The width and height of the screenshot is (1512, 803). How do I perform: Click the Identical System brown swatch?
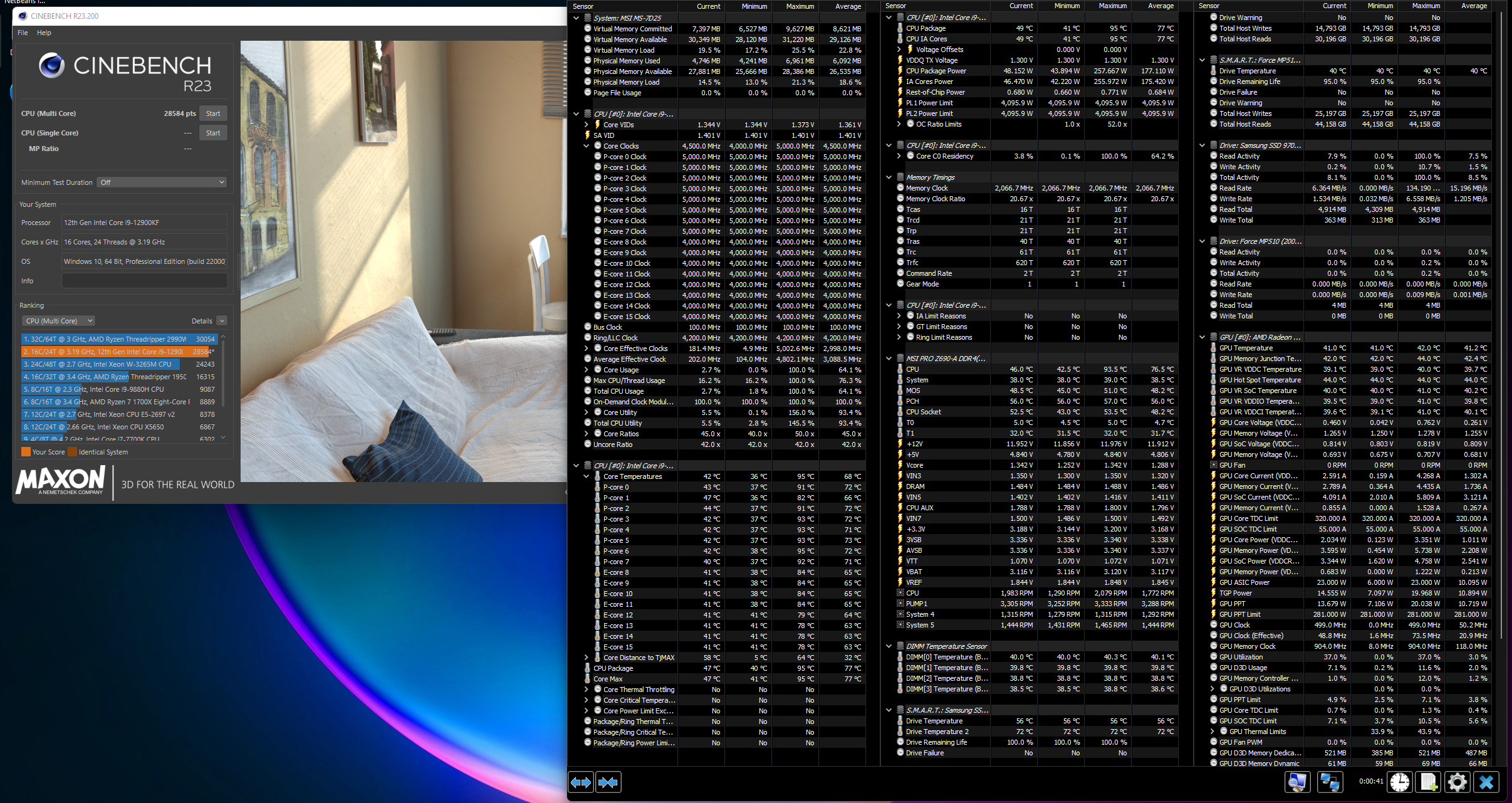pyautogui.click(x=72, y=452)
